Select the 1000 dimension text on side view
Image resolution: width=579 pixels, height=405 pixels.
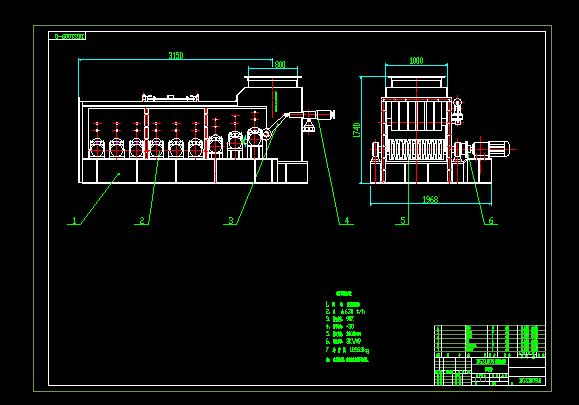coord(416,61)
